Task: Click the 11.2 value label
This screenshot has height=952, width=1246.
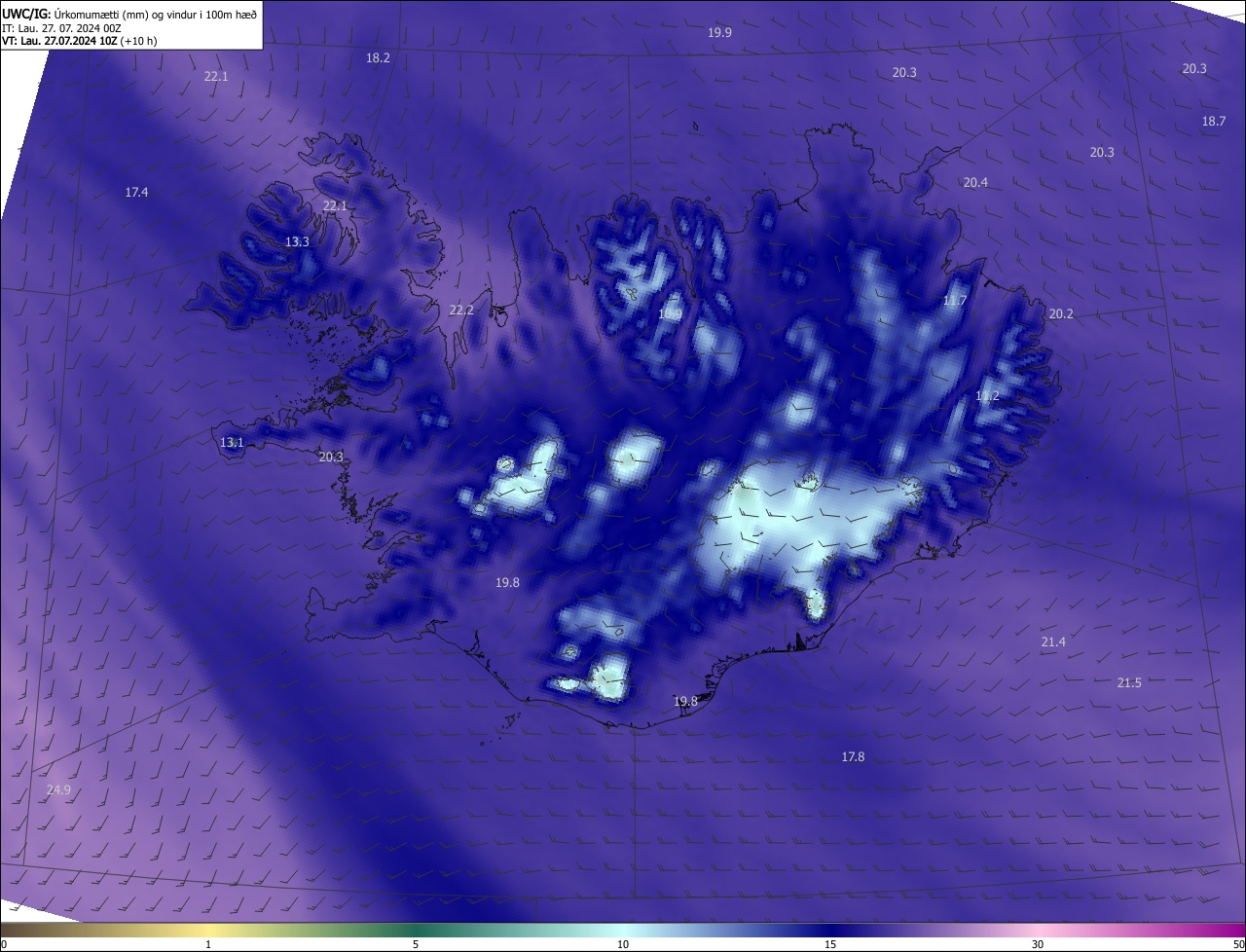Action: pyautogui.click(x=987, y=396)
